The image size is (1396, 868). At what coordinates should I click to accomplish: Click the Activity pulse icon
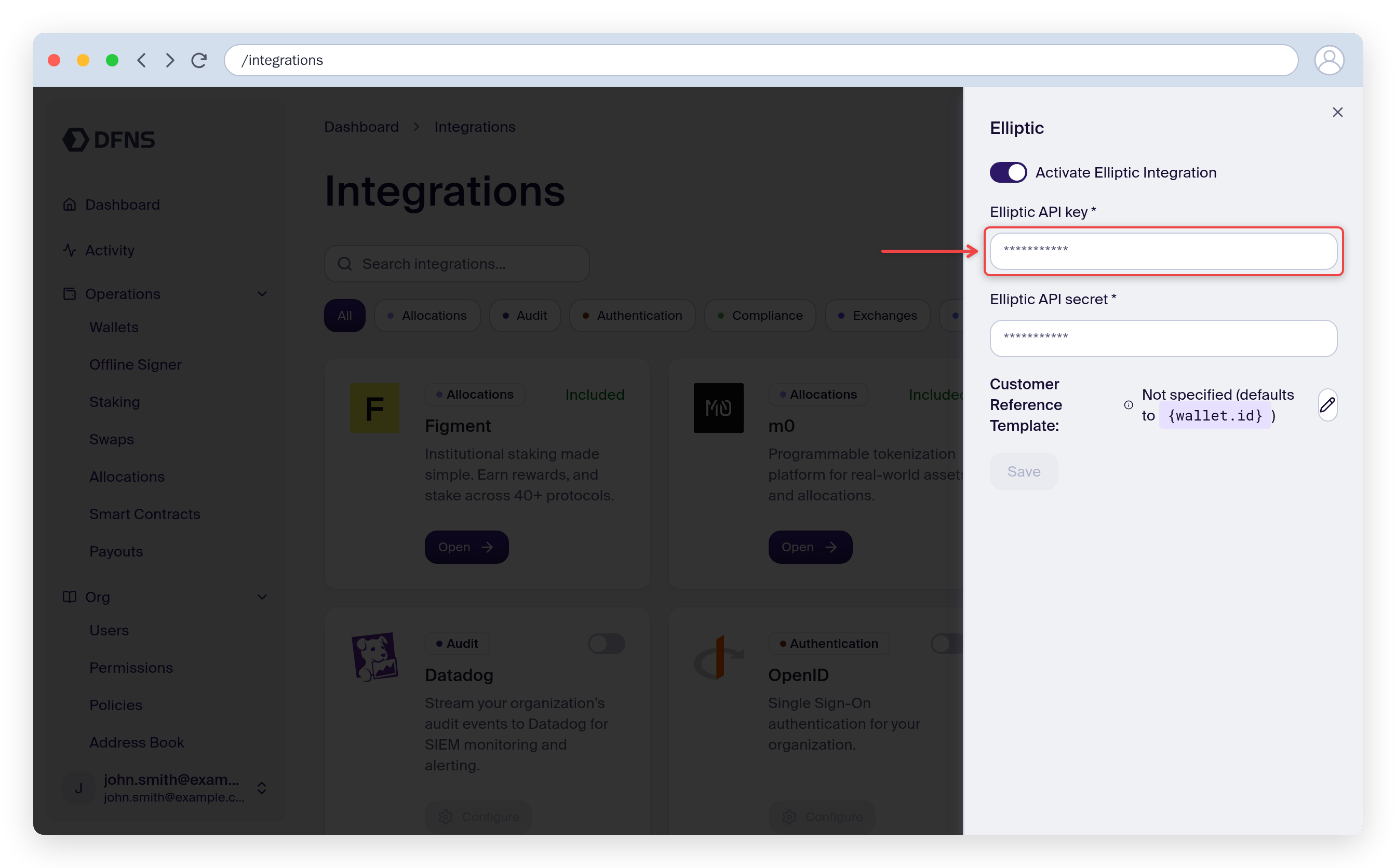coord(70,250)
